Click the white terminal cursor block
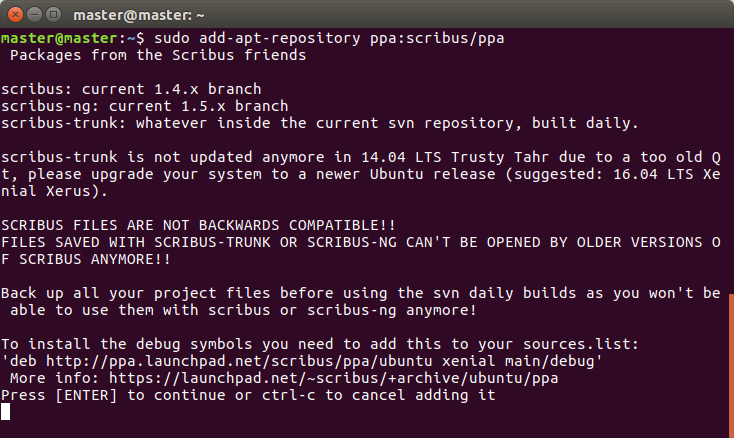Viewport: 734px width, 438px height. (6, 411)
